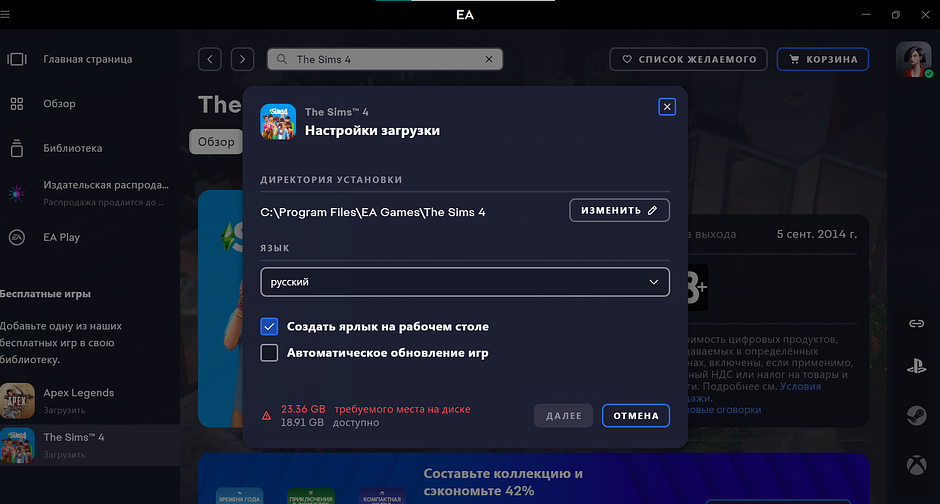Navigate forward with the right arrow

pyautogui.click(x=242, y=59)
